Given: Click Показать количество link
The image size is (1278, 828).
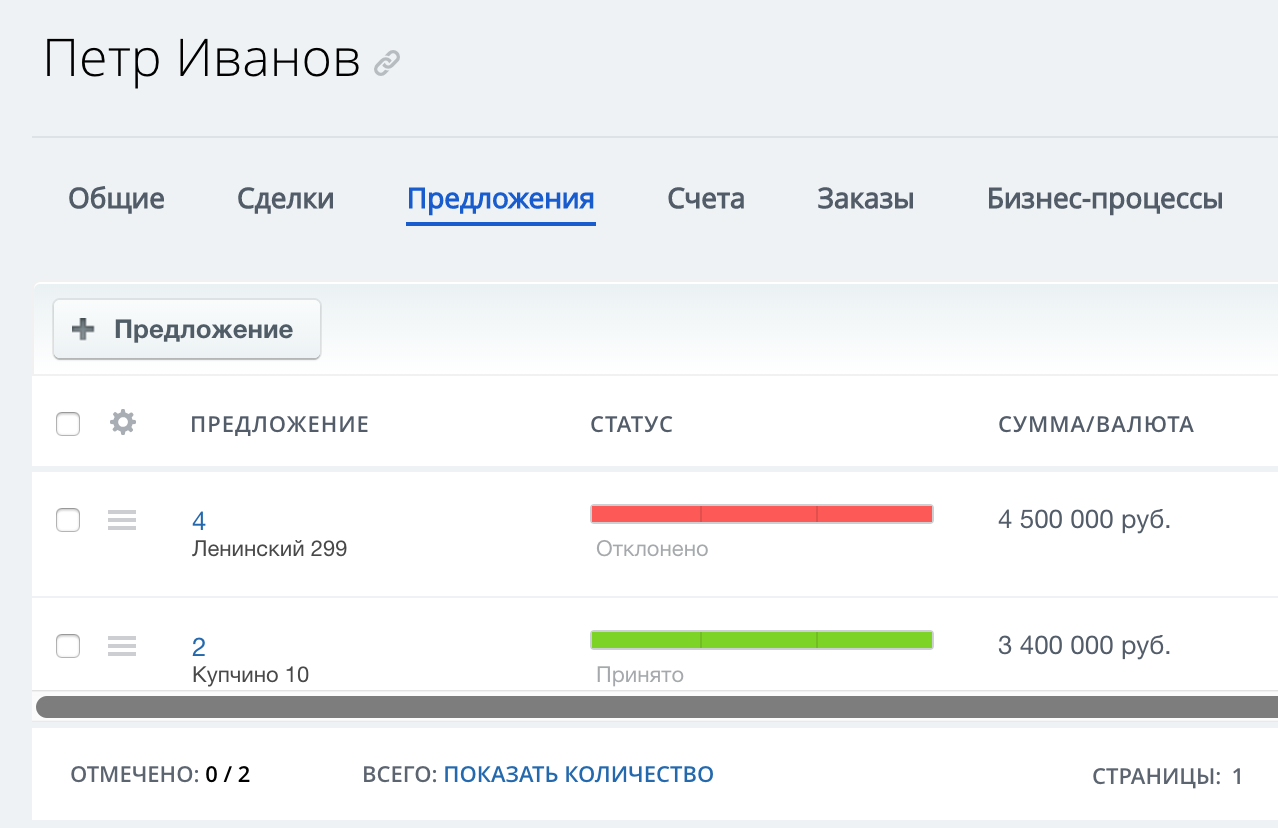Looking at the screenshot, I should (x=578, y=774).
